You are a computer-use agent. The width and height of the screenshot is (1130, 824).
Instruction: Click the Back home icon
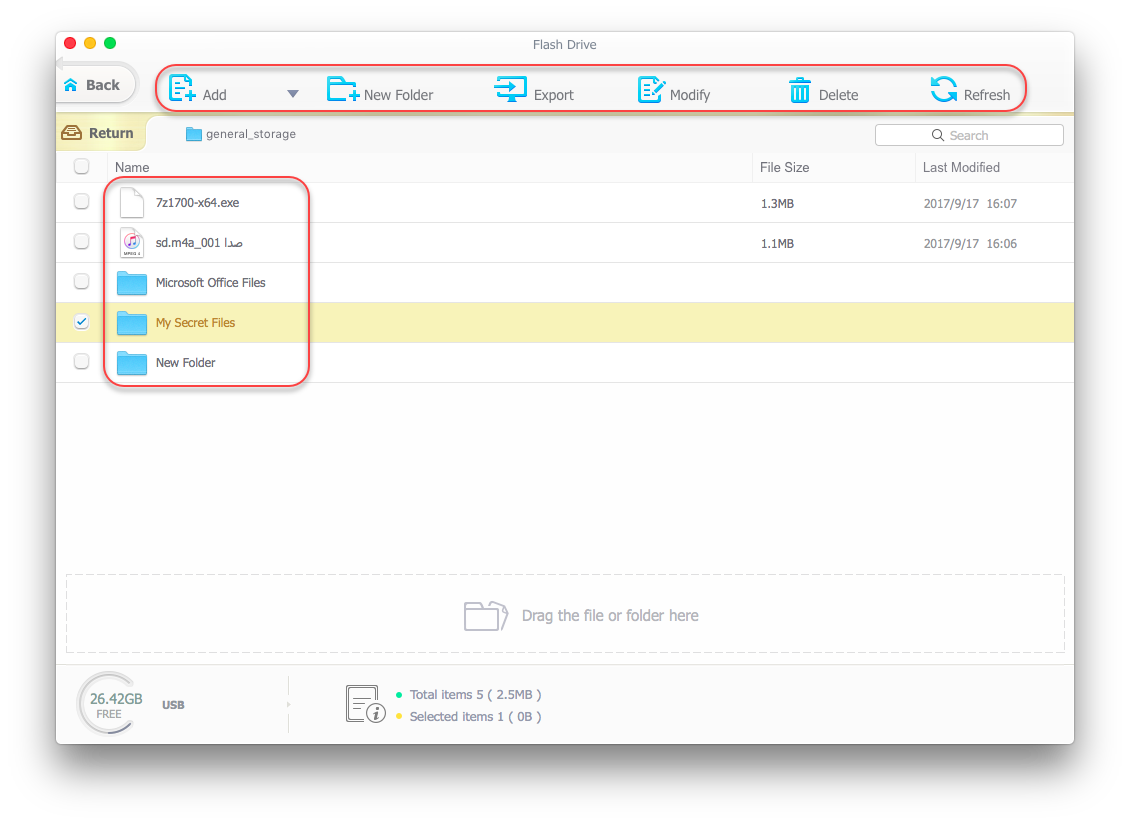click(71, 85)
